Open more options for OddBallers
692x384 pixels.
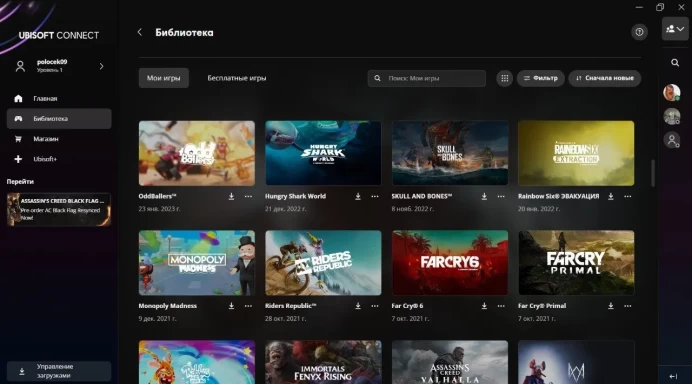248,196
